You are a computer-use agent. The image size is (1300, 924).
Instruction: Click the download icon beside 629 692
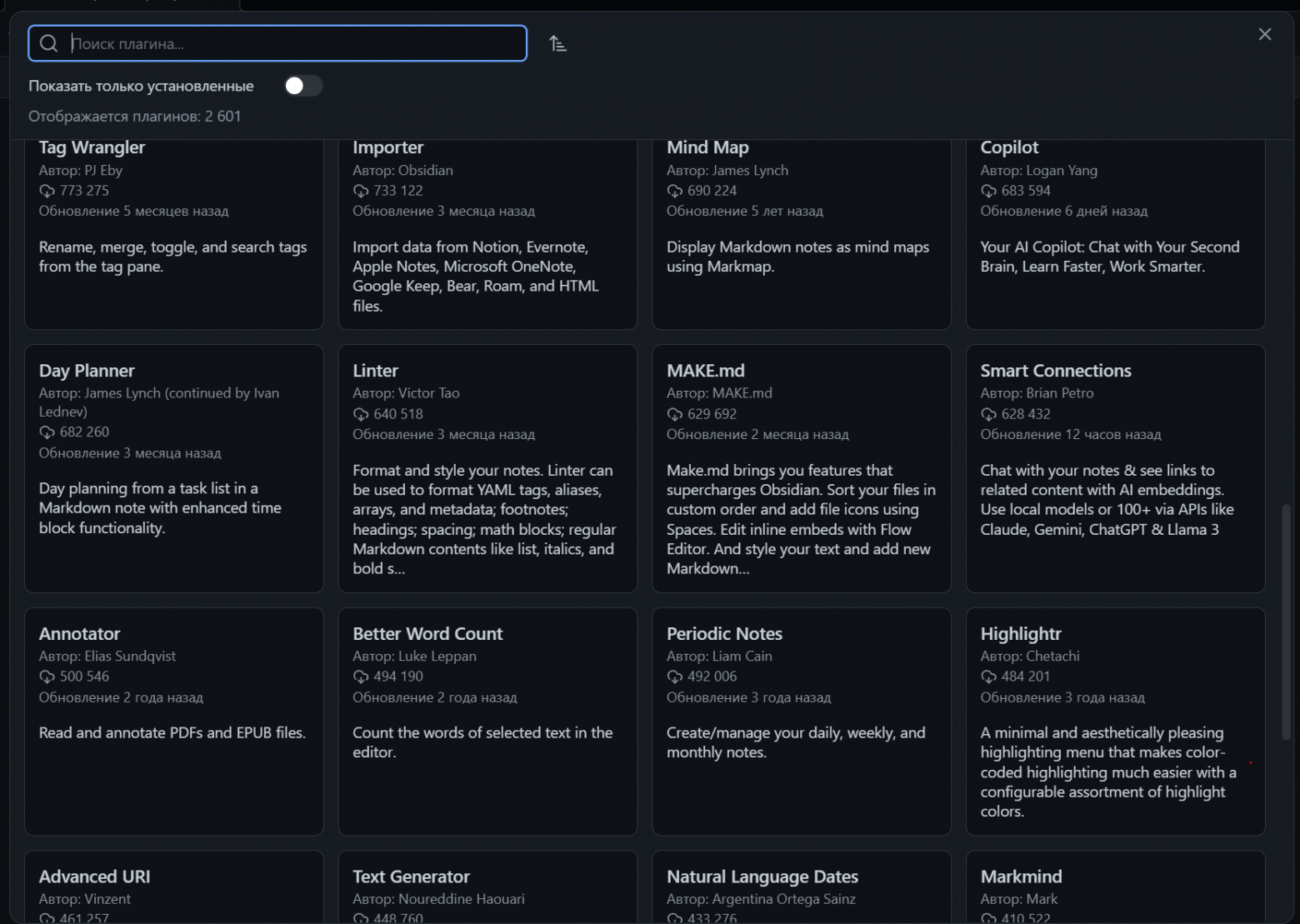675,414
